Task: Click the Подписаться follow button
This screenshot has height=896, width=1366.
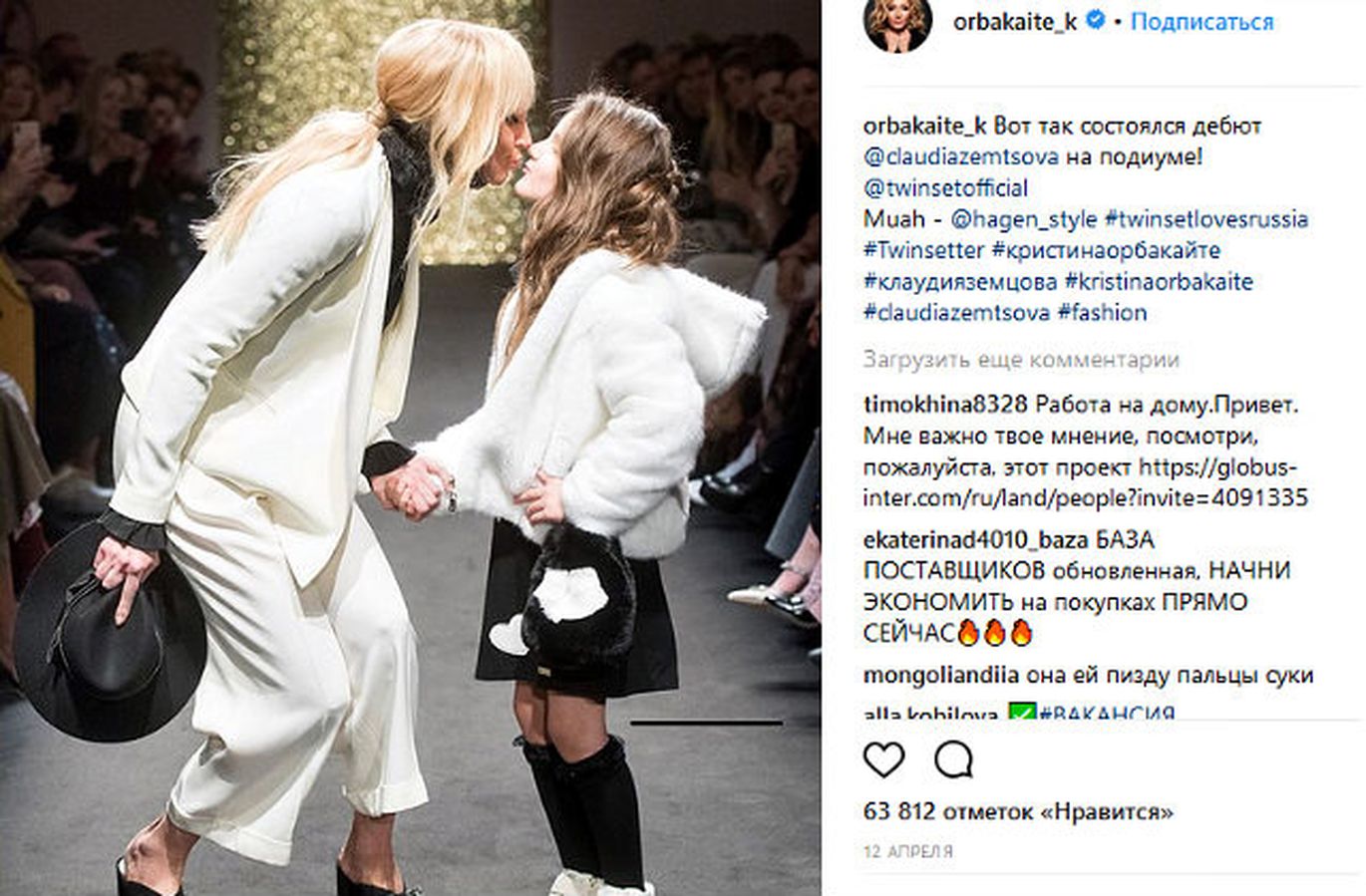Action: tap(1201, 21)
